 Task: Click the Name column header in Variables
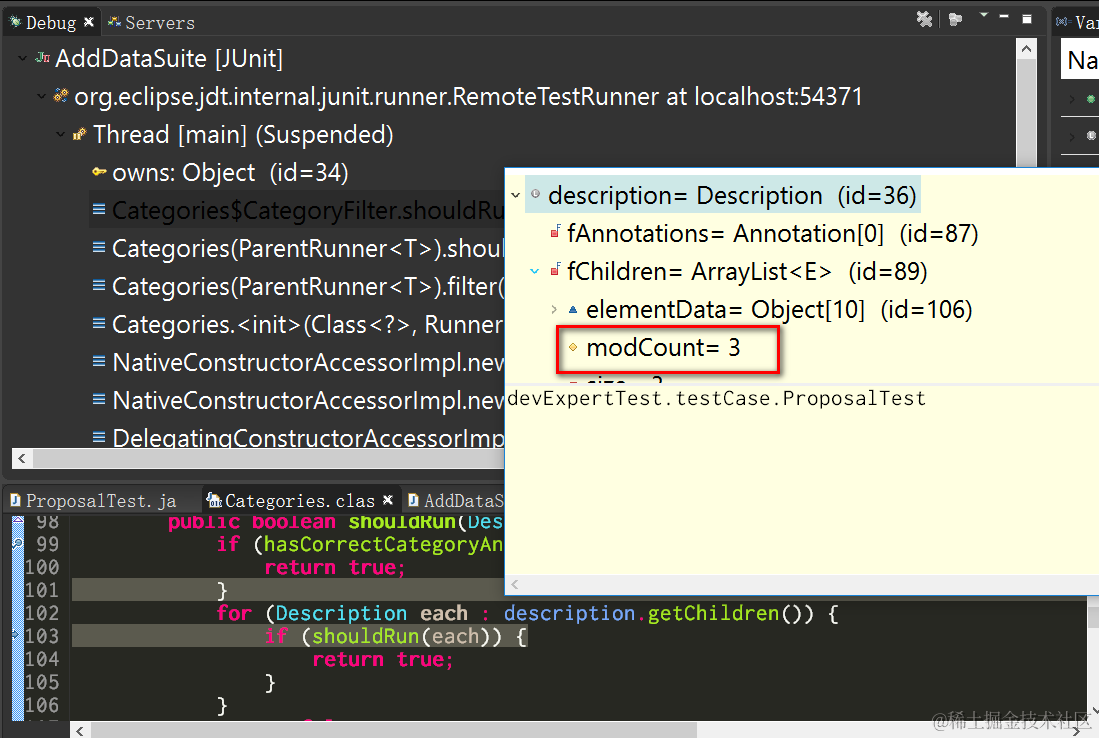tap(1081, 60)
